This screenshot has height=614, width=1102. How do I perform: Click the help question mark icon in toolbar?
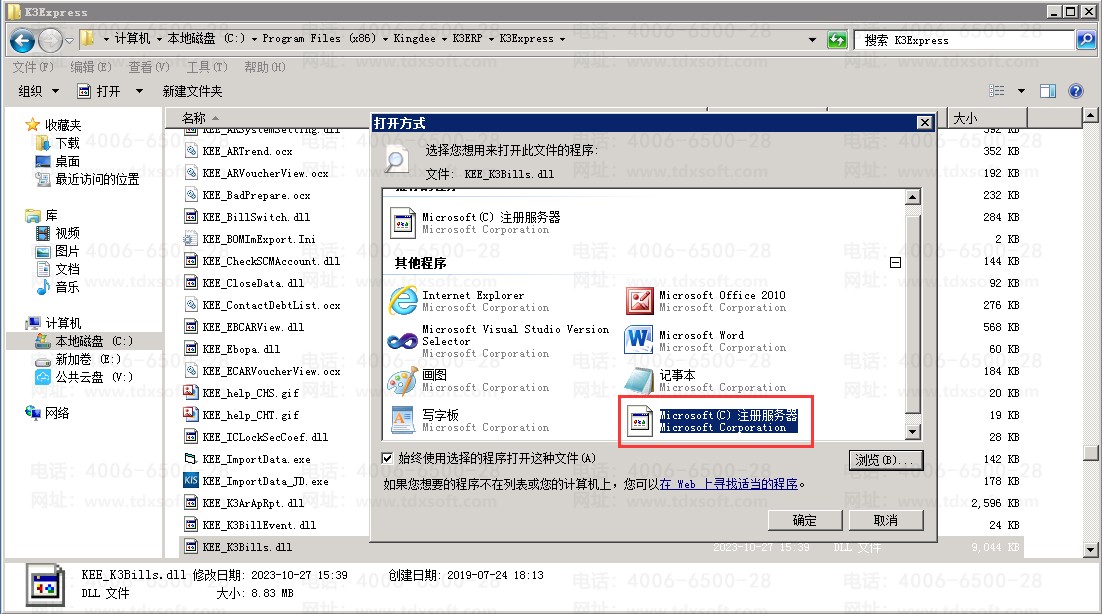(x=1076, y=91)
